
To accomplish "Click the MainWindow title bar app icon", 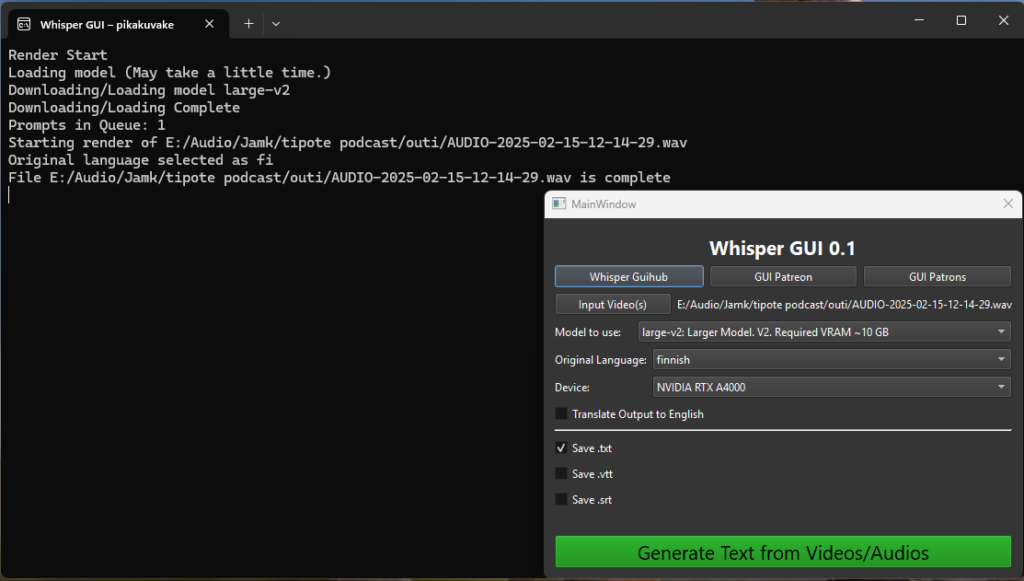I will click(559, 204).
